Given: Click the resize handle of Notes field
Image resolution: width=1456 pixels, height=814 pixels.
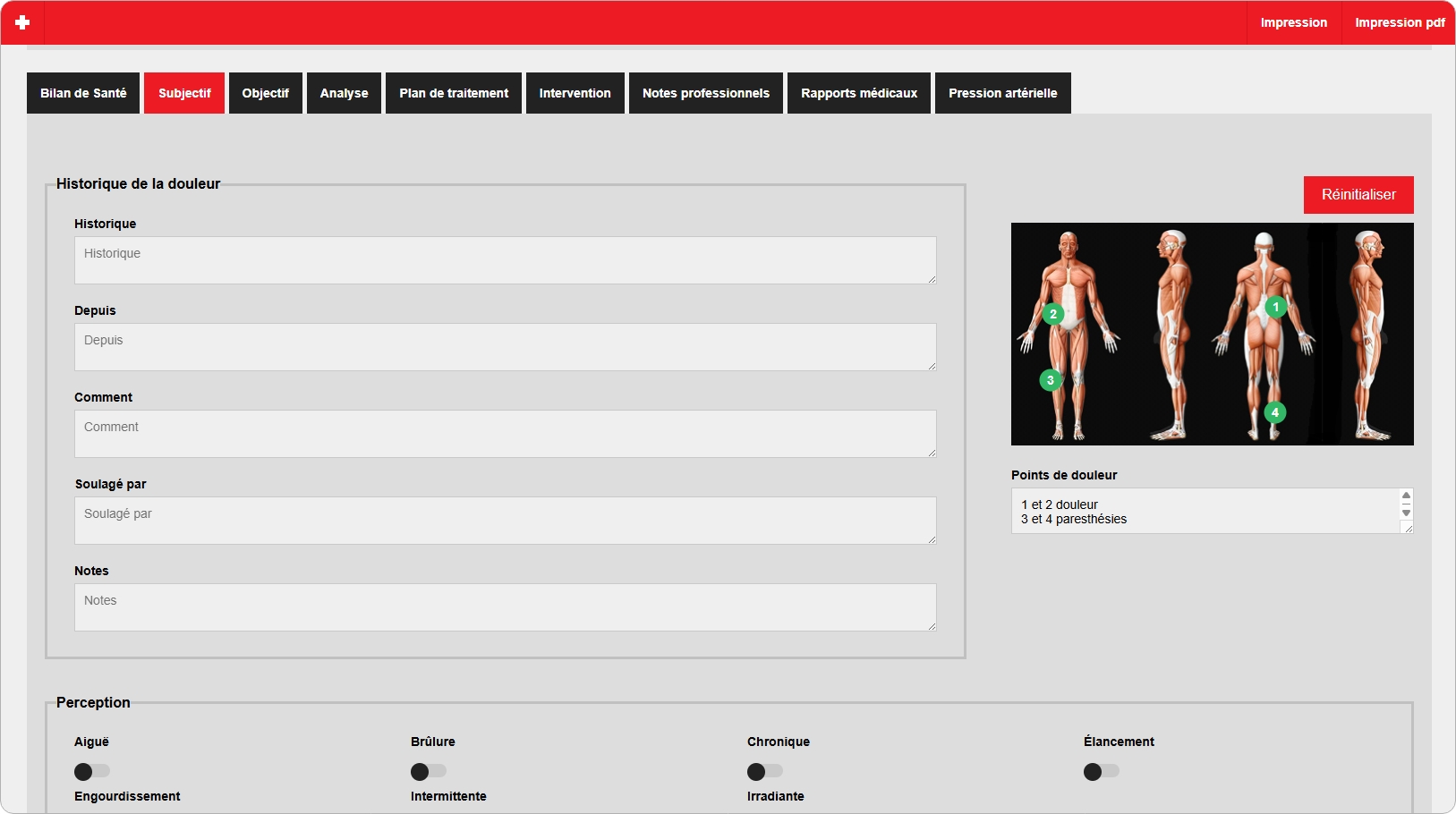Looking at the screenshot, I should pyautogui.click(x=932, y=626).
